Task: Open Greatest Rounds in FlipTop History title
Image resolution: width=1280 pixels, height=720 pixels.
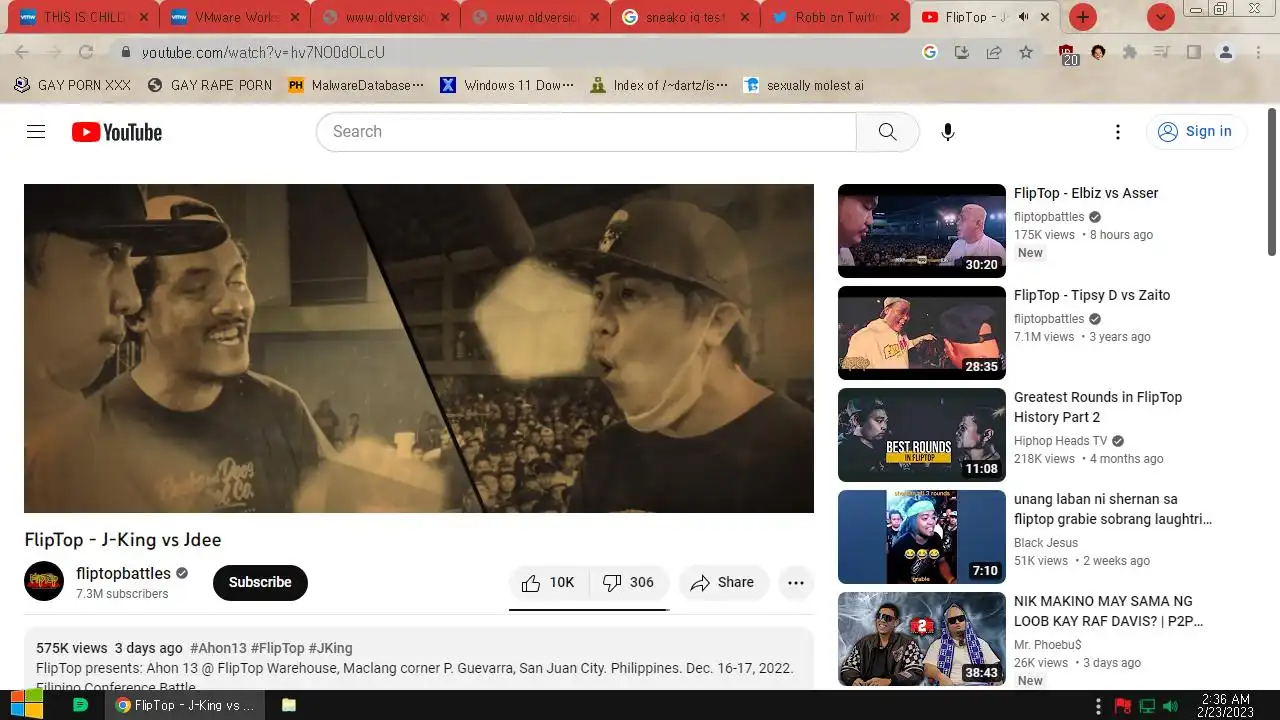Action: coord(1098,407)
